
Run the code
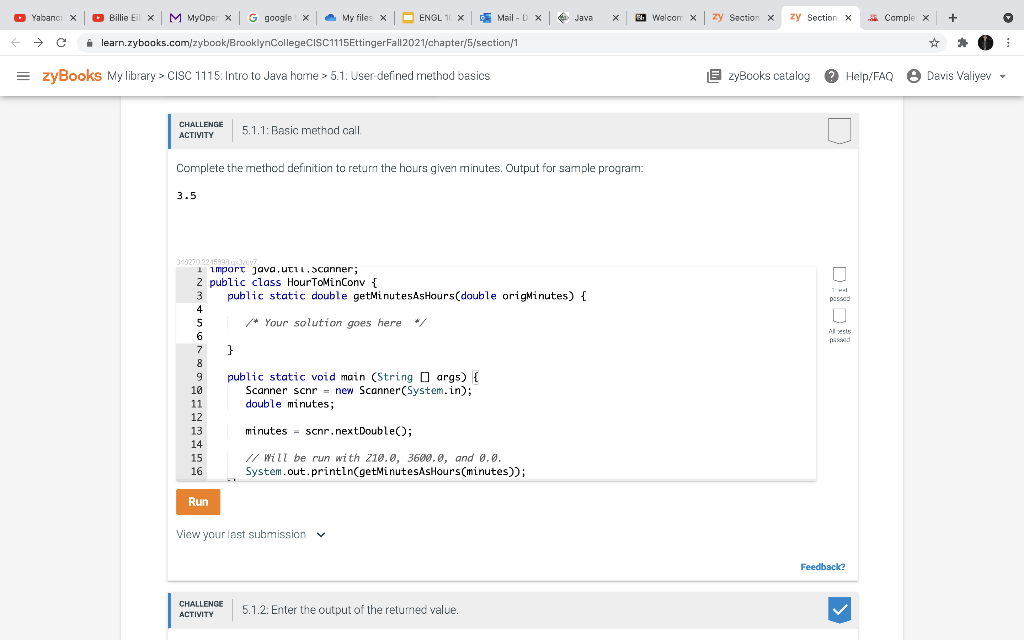coord(198,502)
